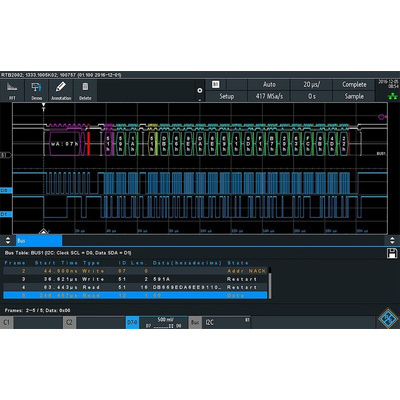Change the Auto trigger mode
Screen dimensions: 400x400
[269, 85]
